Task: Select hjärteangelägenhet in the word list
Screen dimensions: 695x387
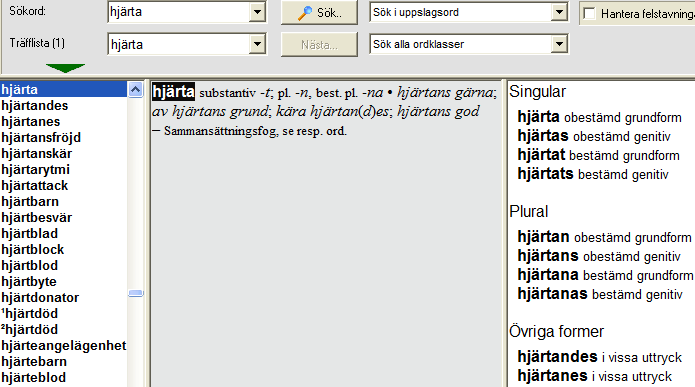Action: point(63,345)
